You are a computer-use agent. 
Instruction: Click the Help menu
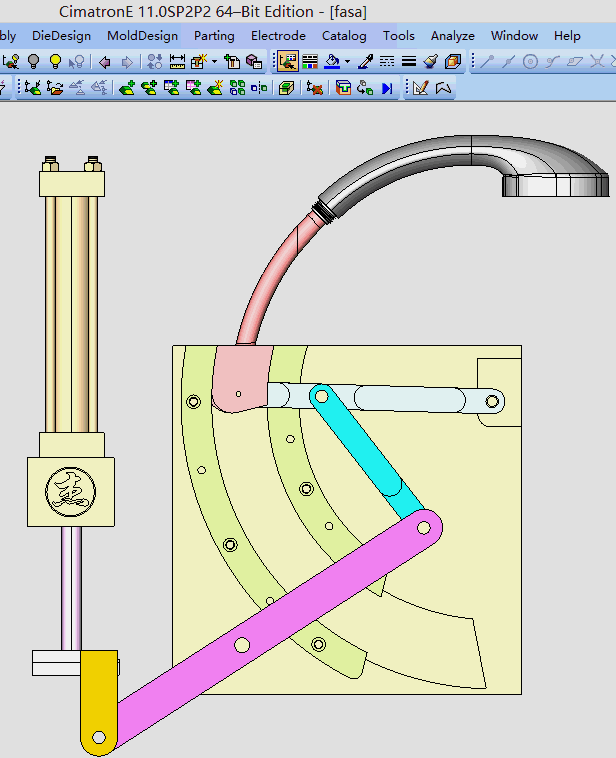(x=567, y=36)
